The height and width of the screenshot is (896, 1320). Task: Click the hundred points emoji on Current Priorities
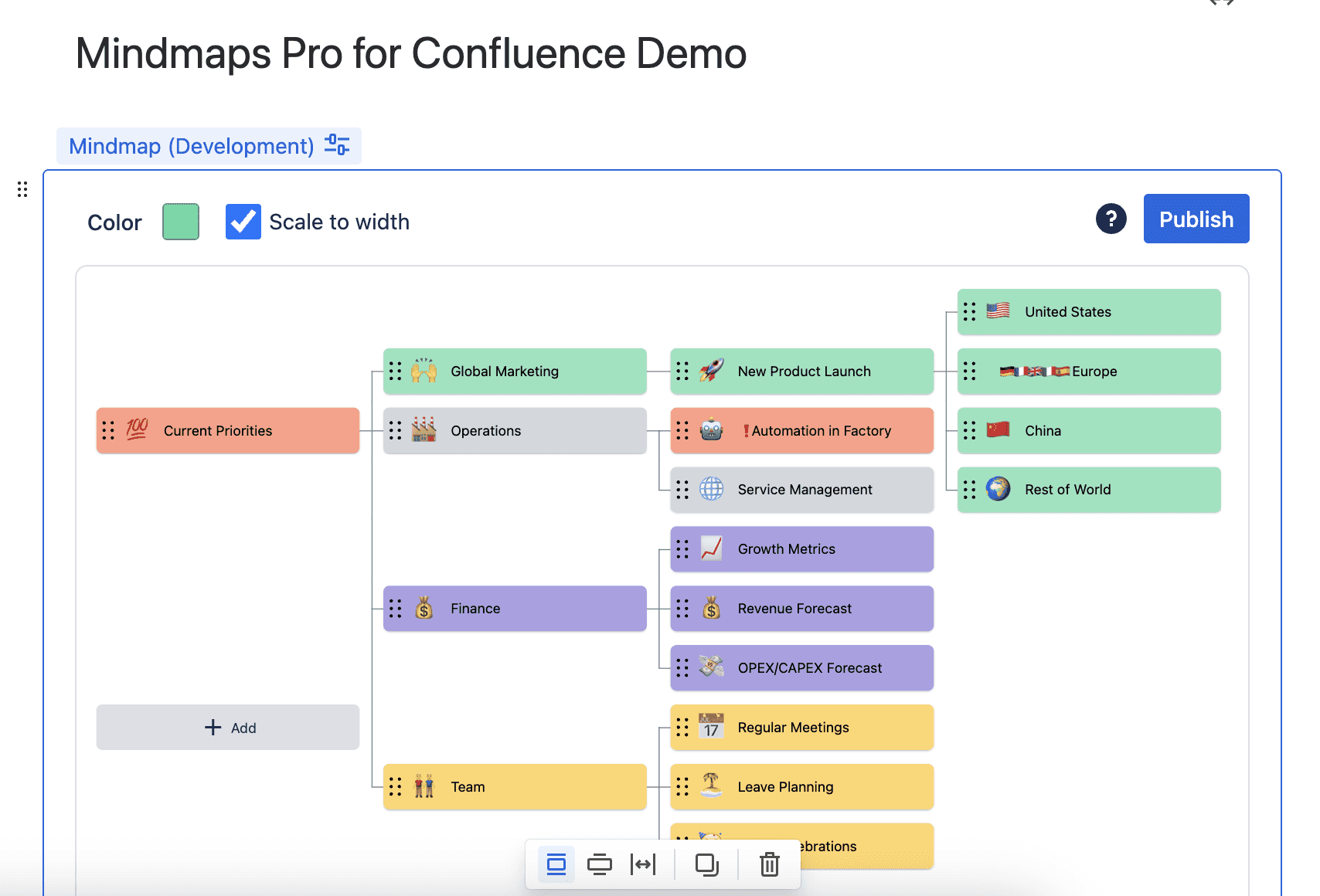pos(137,429)
